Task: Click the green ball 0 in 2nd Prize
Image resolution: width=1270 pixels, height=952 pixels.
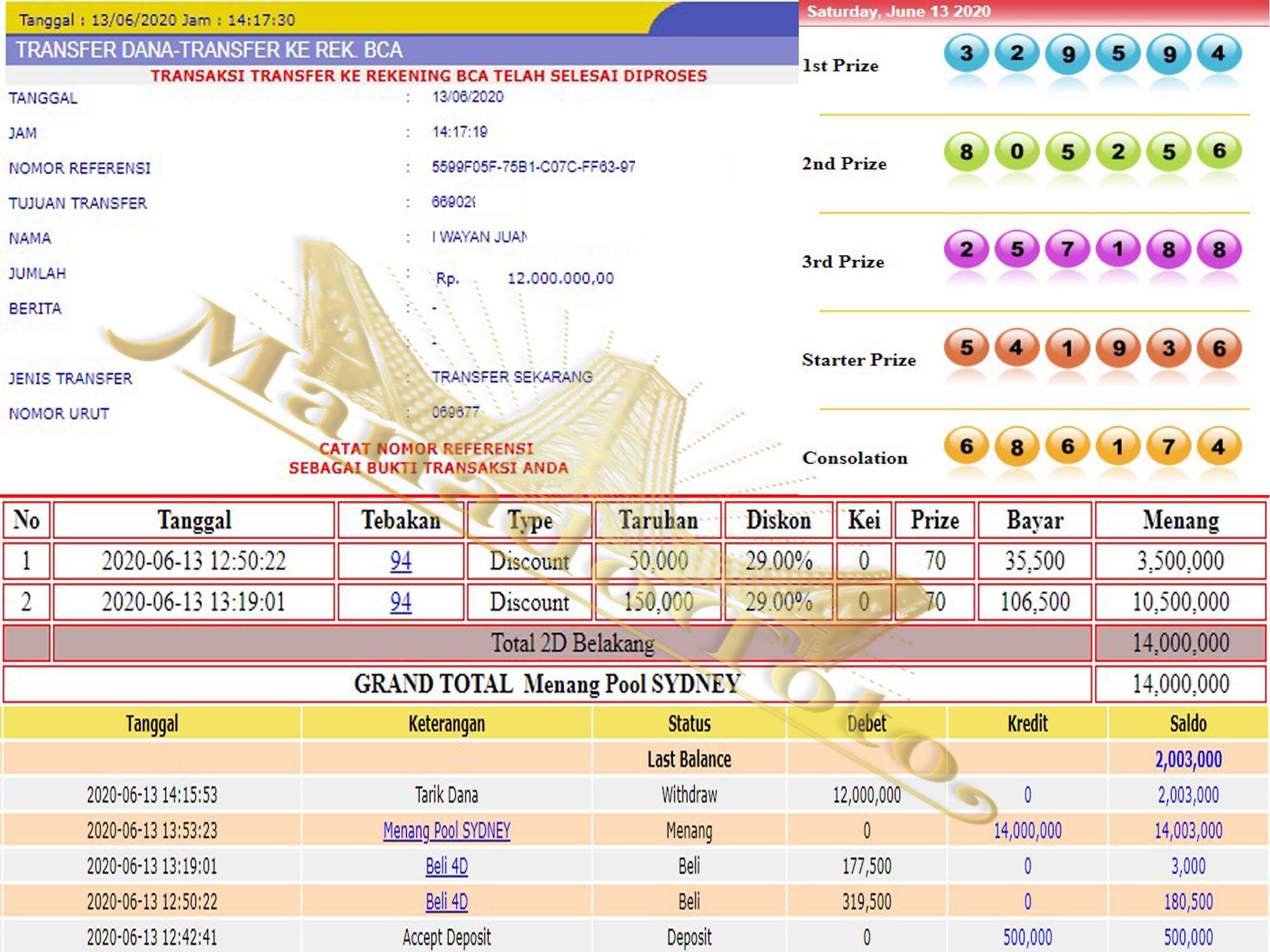Action: tap(1017, 152)
